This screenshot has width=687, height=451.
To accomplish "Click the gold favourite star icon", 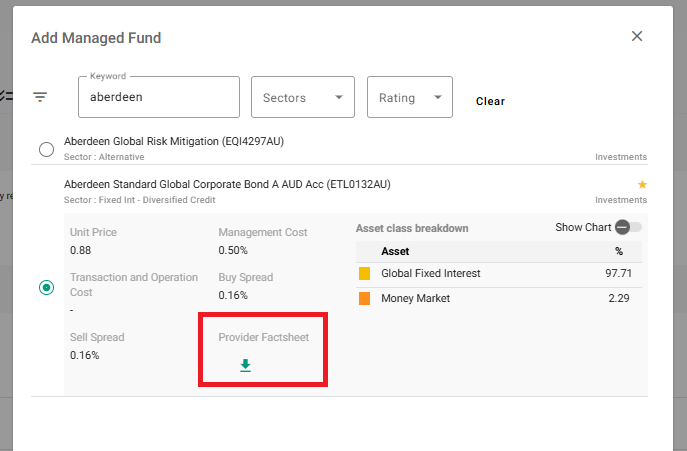I will pyautogui.click(x=642, y=185).
